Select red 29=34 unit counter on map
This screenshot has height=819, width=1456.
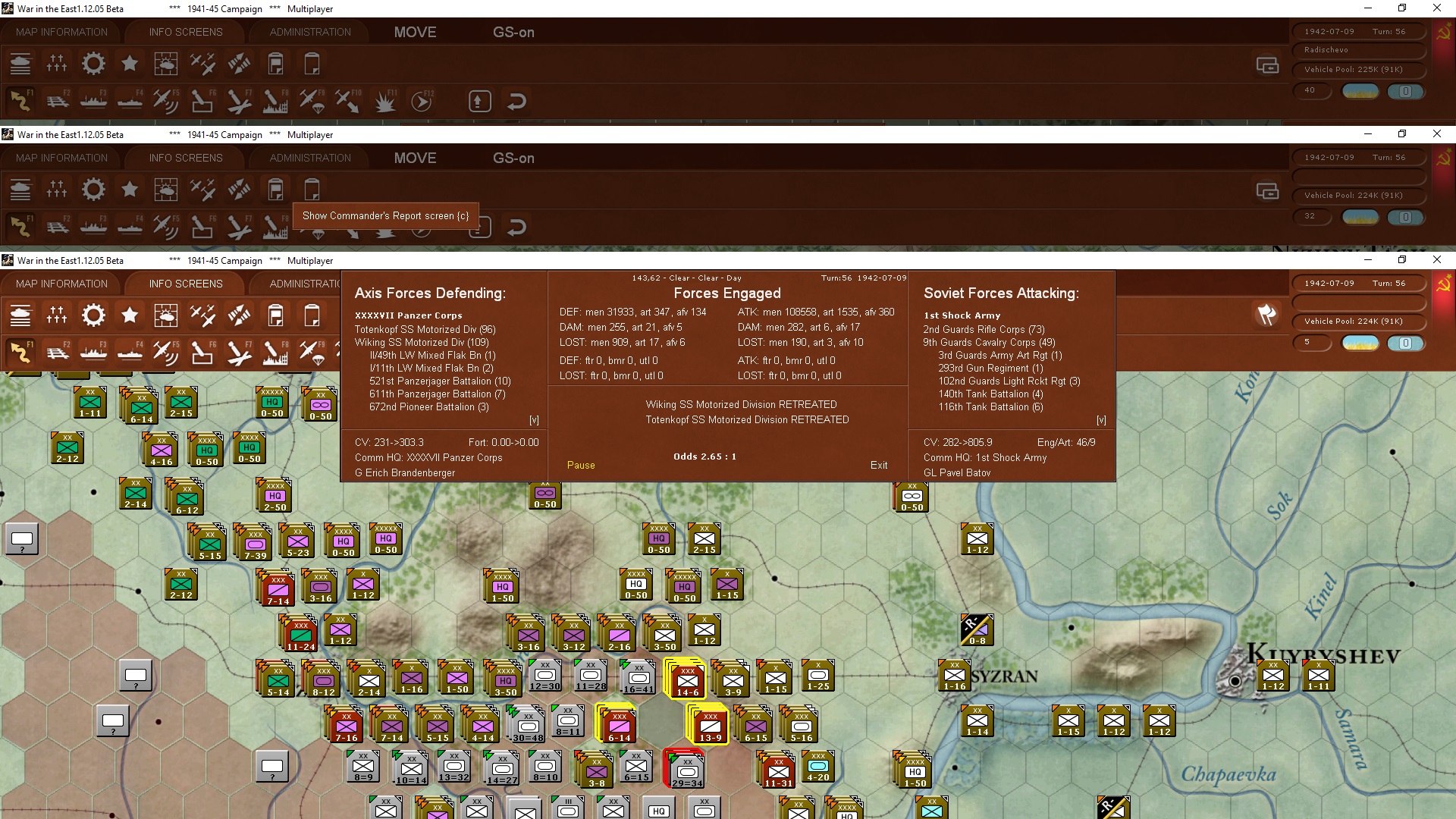[x=686, y=769]
